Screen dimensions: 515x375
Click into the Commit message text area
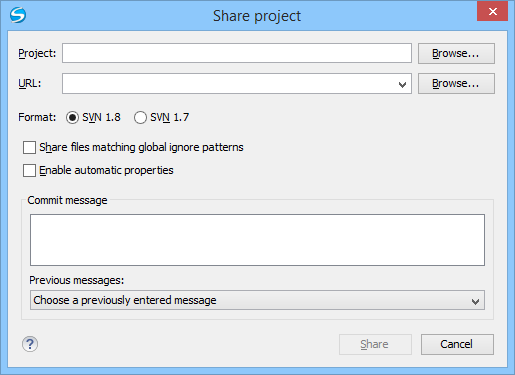pyautogui.click(x=257, y=240)
